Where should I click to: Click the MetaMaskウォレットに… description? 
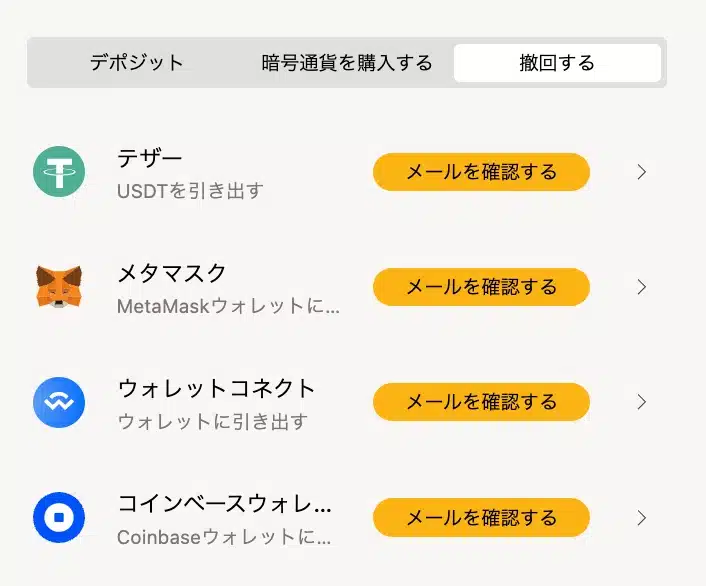point(228,306)
